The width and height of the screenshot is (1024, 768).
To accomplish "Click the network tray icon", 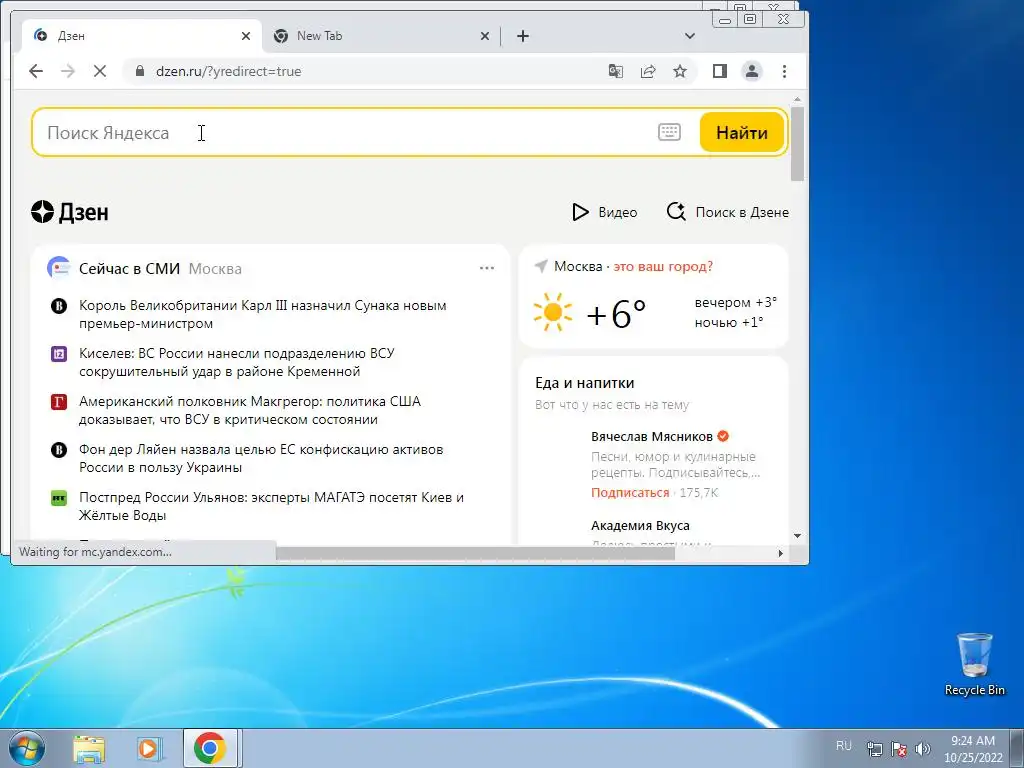I will click(874, 748).
